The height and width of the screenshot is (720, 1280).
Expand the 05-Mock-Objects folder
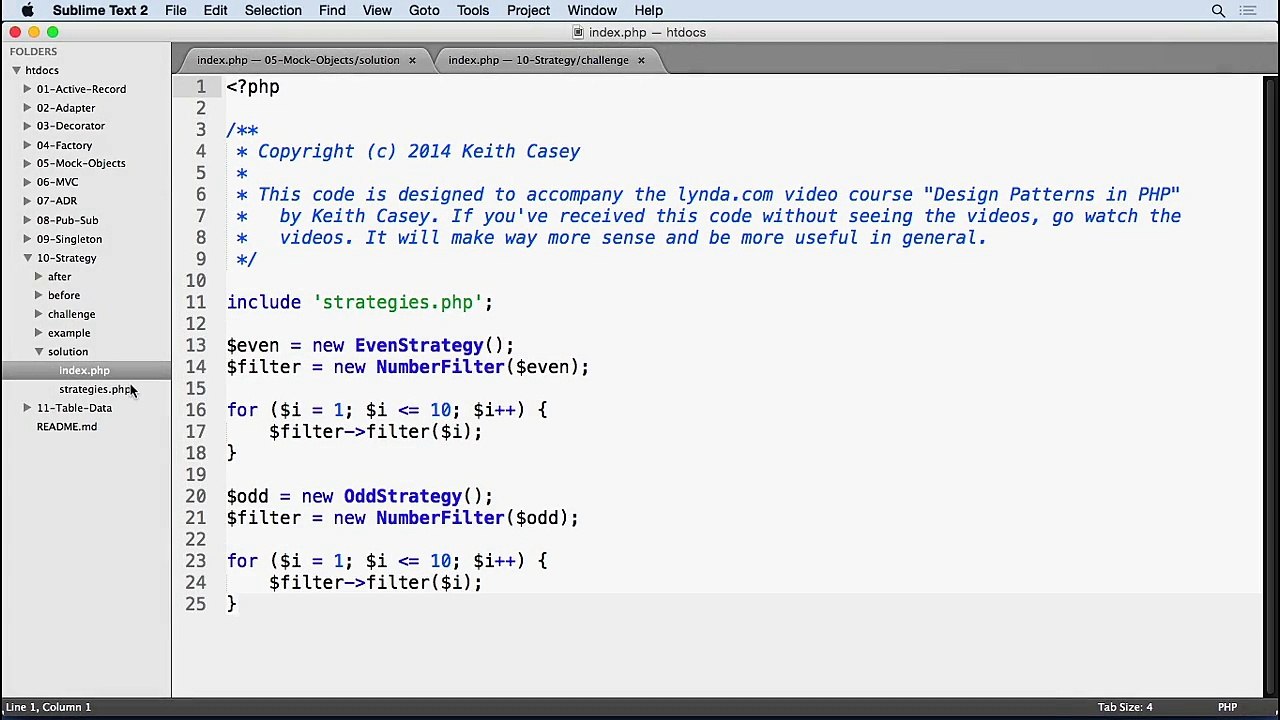[27, 163]
